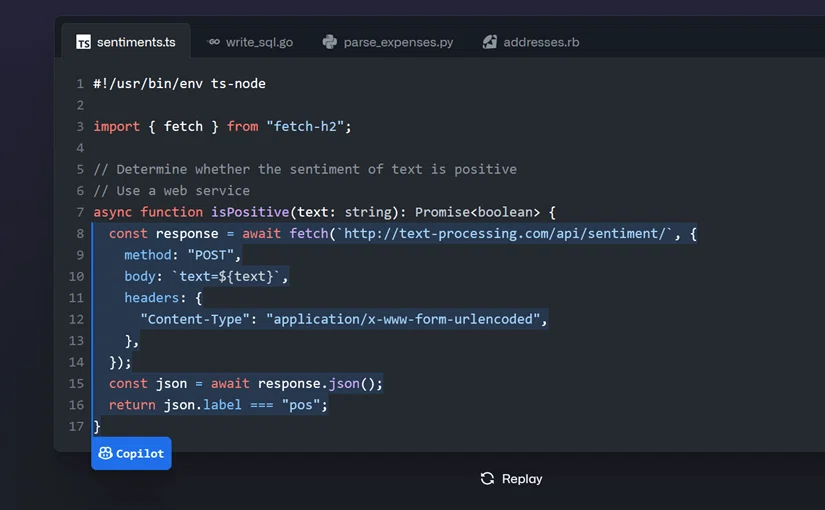Screen dimensions: 825x510
Task: Click the 'return' keyword on line 16
Action: click(x=132, y=405)
